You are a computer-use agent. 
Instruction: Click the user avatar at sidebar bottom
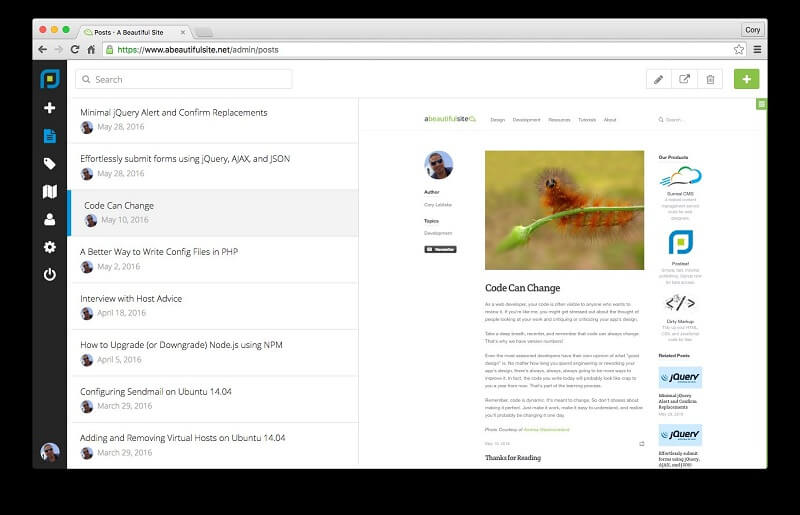49,452
